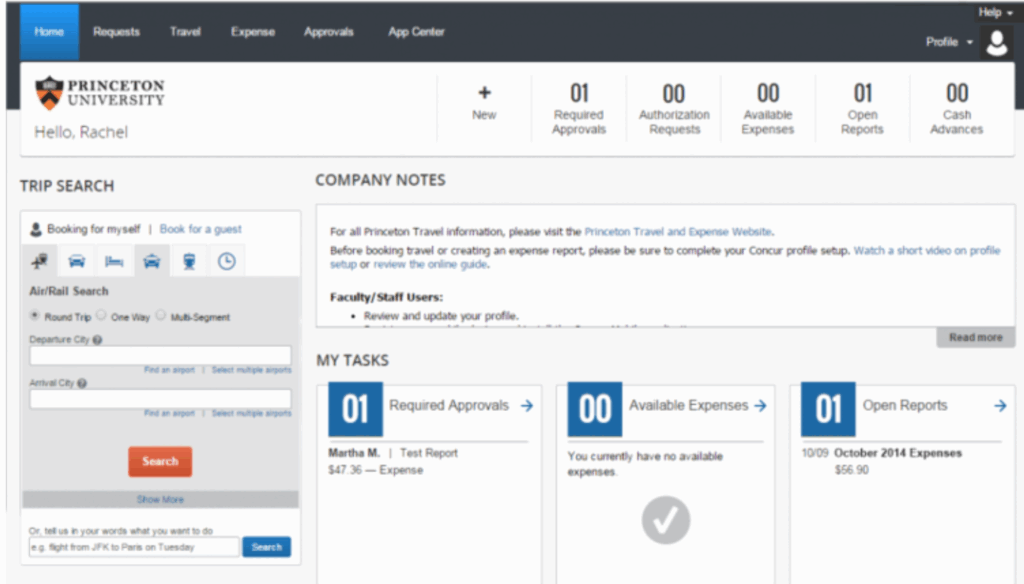
Task: Open the Profile dropdown menu
Action: pyautogui.click(x=949, y=42)
